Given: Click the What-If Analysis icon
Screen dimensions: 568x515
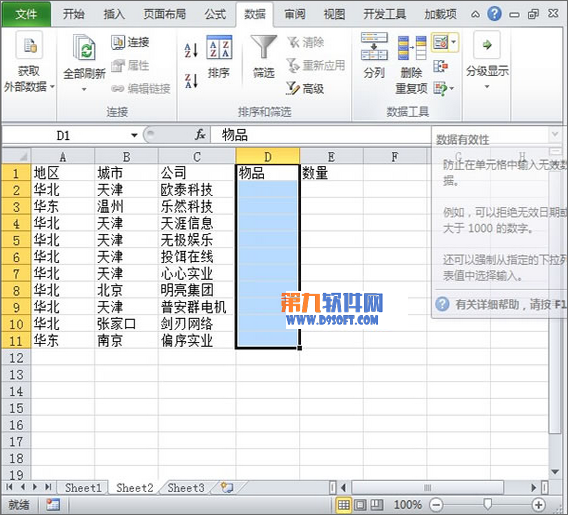Looking at the screenshot, I should [440, 88].
